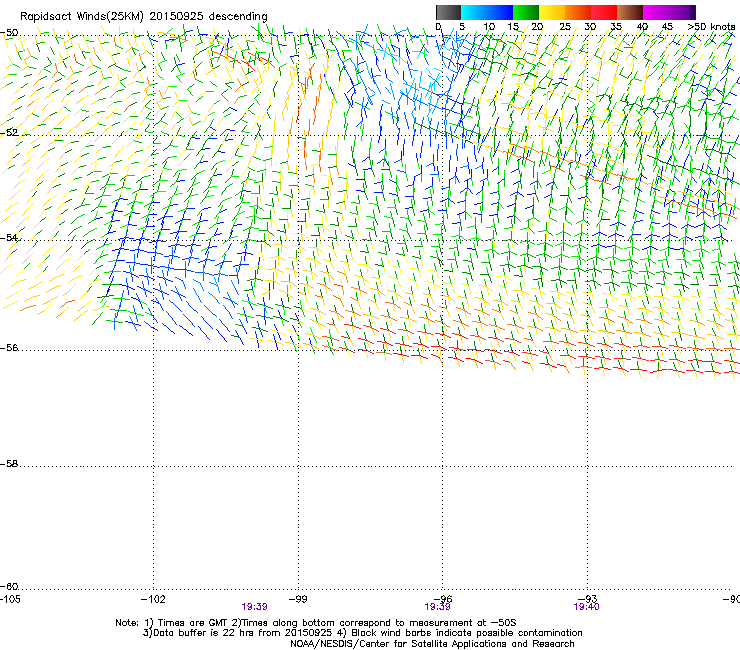Click the '45' label under the color scale
This screenshot has width=740, height=650.
667,26
